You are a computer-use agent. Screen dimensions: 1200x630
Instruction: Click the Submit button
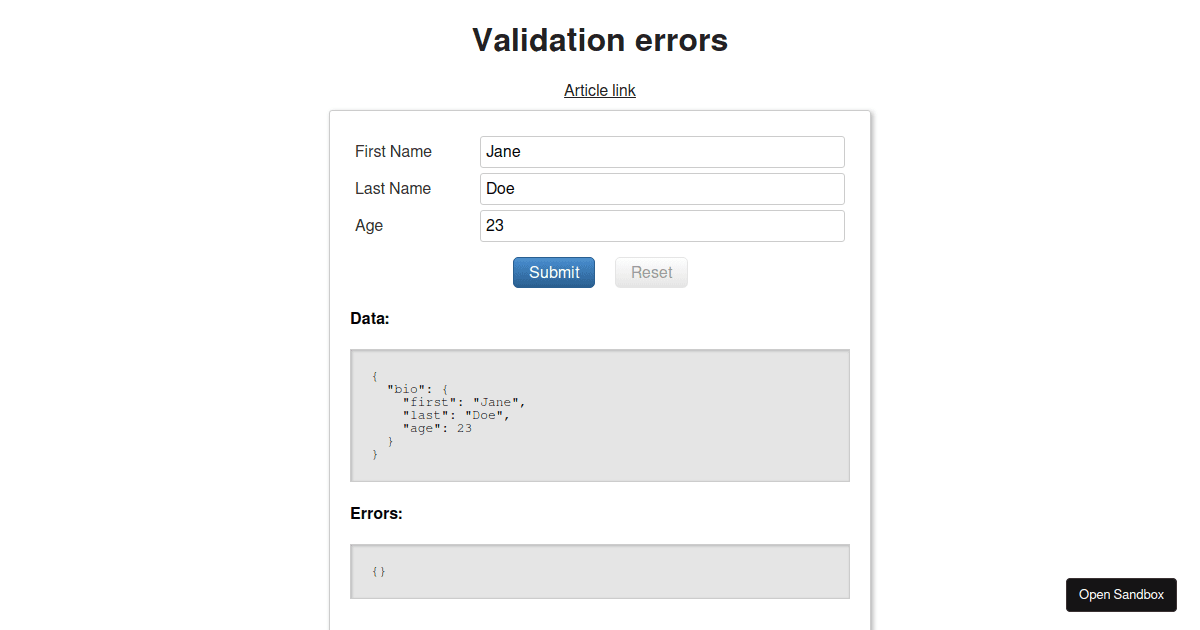(x=553, y=272)
